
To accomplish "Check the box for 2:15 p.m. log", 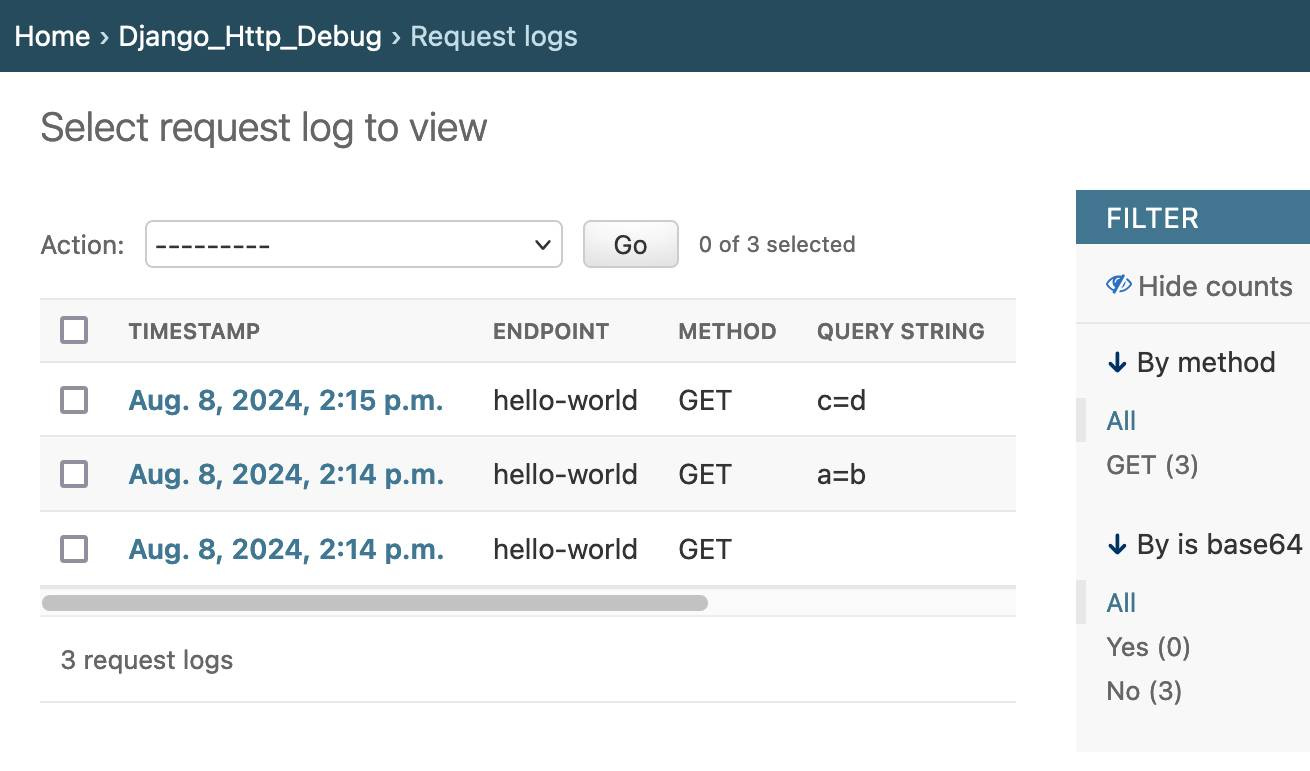I will 74,400.
